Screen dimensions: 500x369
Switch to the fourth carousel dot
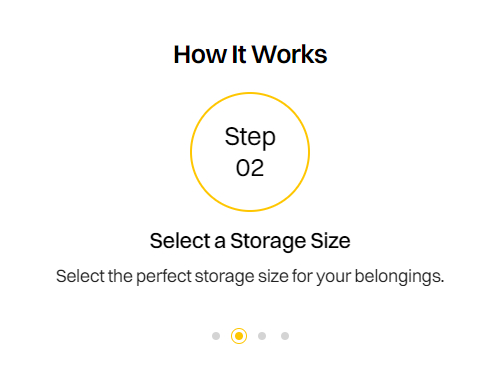[285, 336]
